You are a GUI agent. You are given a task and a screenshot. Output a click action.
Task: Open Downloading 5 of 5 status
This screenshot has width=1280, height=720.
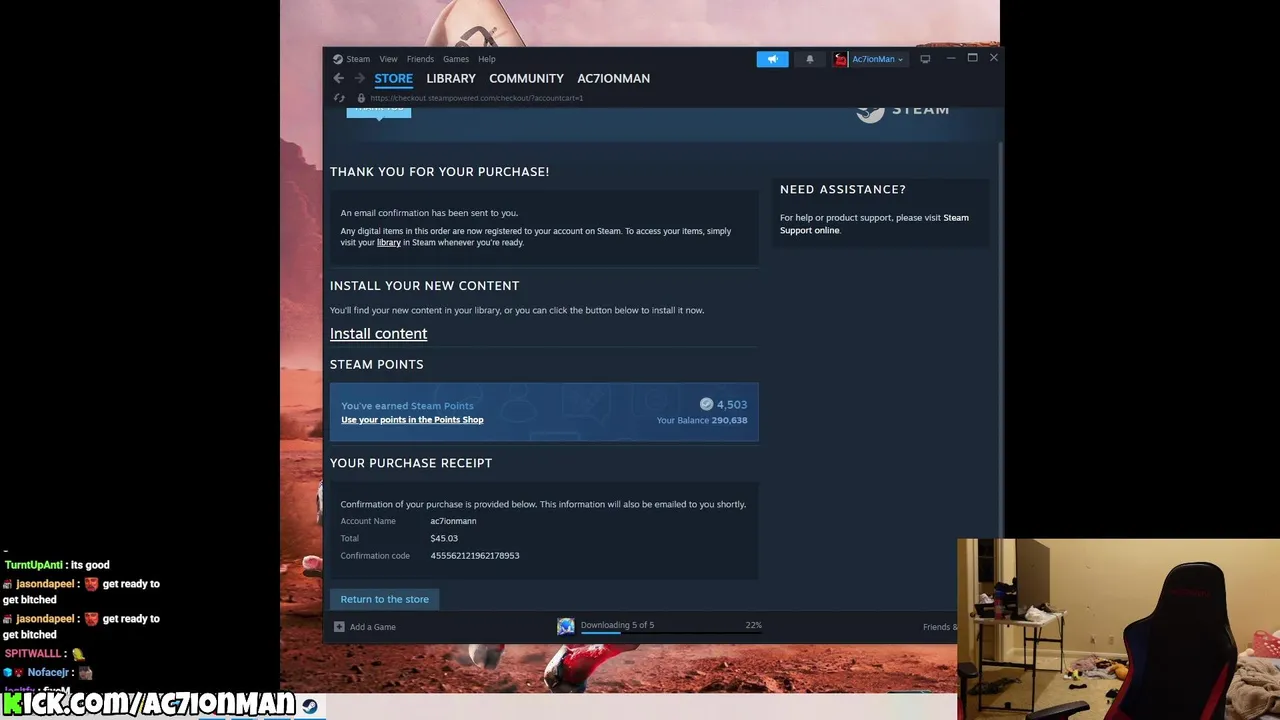(617, 625)
